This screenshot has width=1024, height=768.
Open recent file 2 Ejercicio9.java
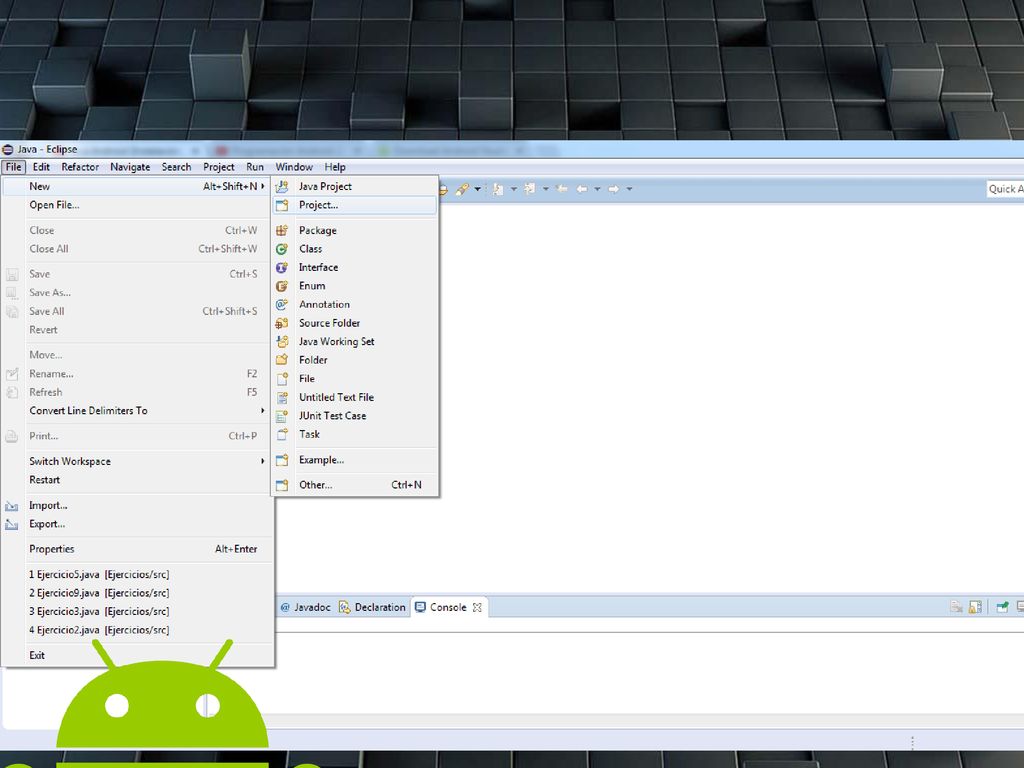136,593
